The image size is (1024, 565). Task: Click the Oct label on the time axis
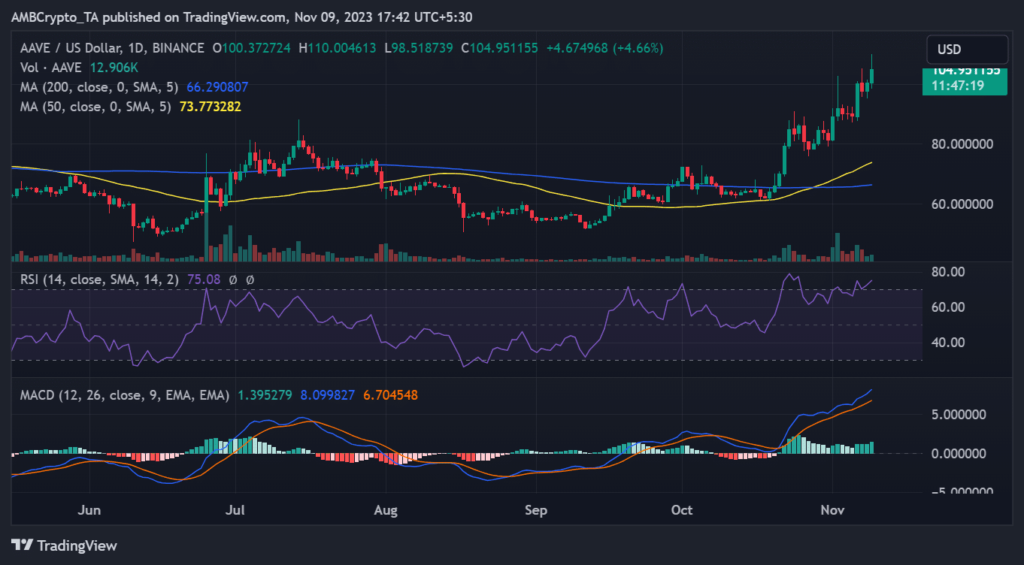[x=682, y=511]
